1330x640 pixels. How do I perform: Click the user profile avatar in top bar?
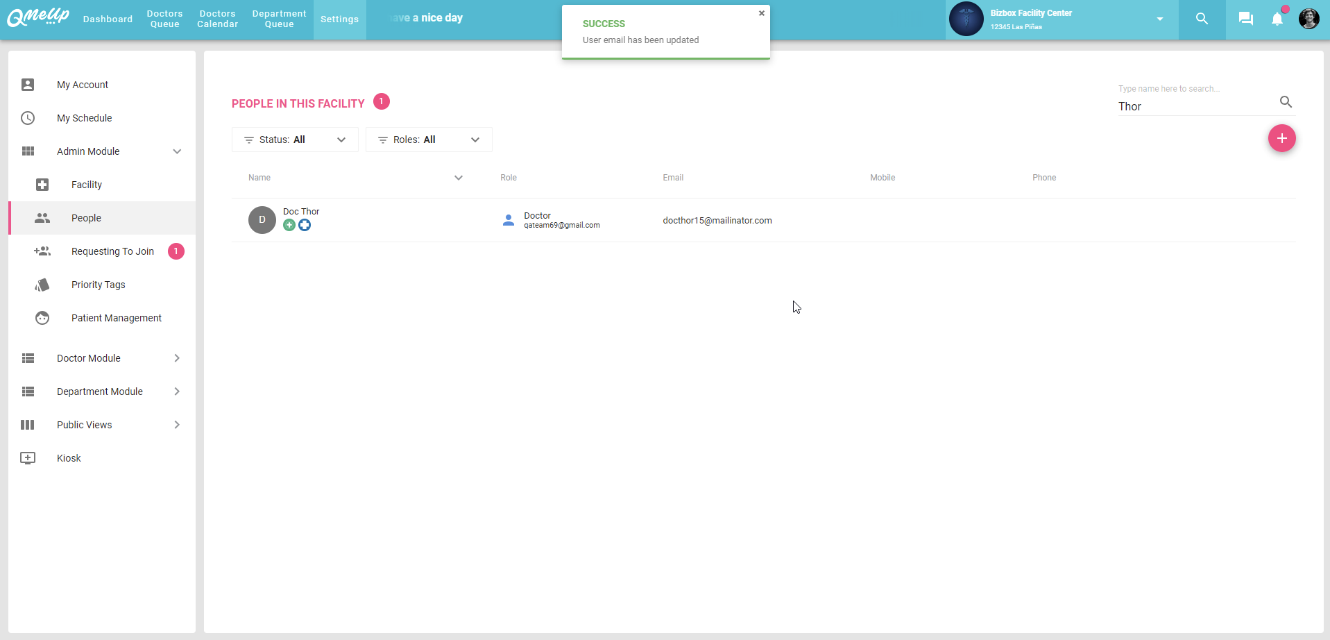pyautogui.click(x=1308, y=19)
